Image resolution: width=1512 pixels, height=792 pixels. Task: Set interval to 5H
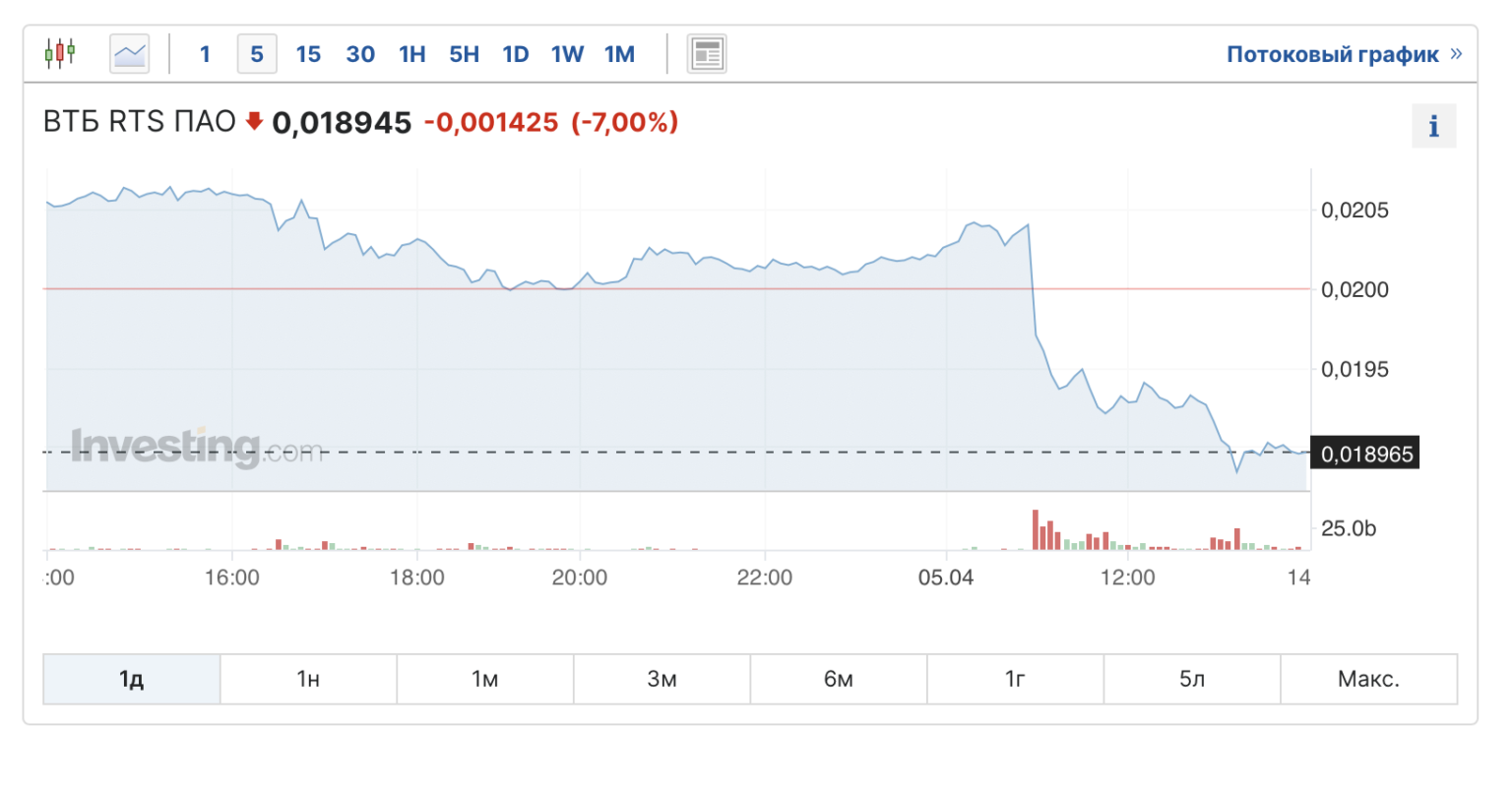tap(465, 54)
